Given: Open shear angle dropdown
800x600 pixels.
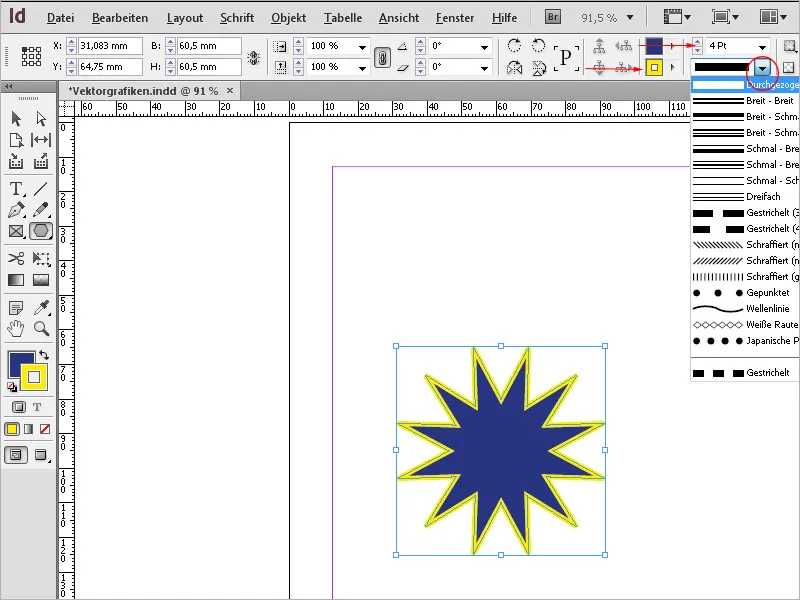Looking at the screenshot, I should click(x=484, y=67).
